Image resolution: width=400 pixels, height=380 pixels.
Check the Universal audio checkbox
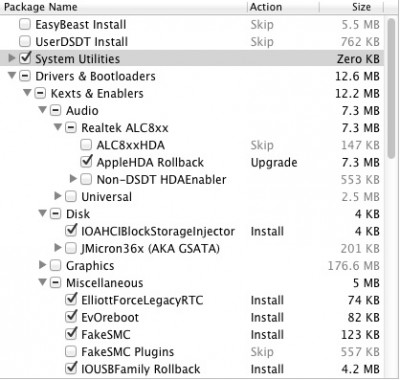pos(71,197)
